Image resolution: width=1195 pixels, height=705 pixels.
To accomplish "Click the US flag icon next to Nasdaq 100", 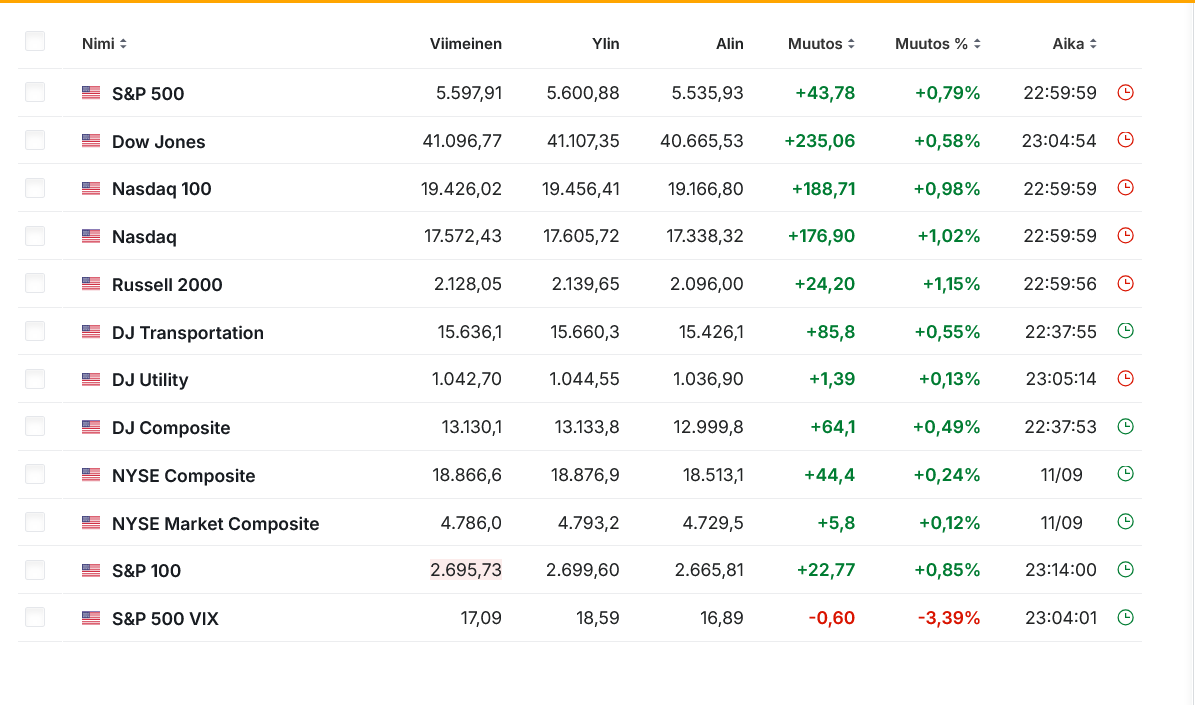I will click(x=91, y=188).
